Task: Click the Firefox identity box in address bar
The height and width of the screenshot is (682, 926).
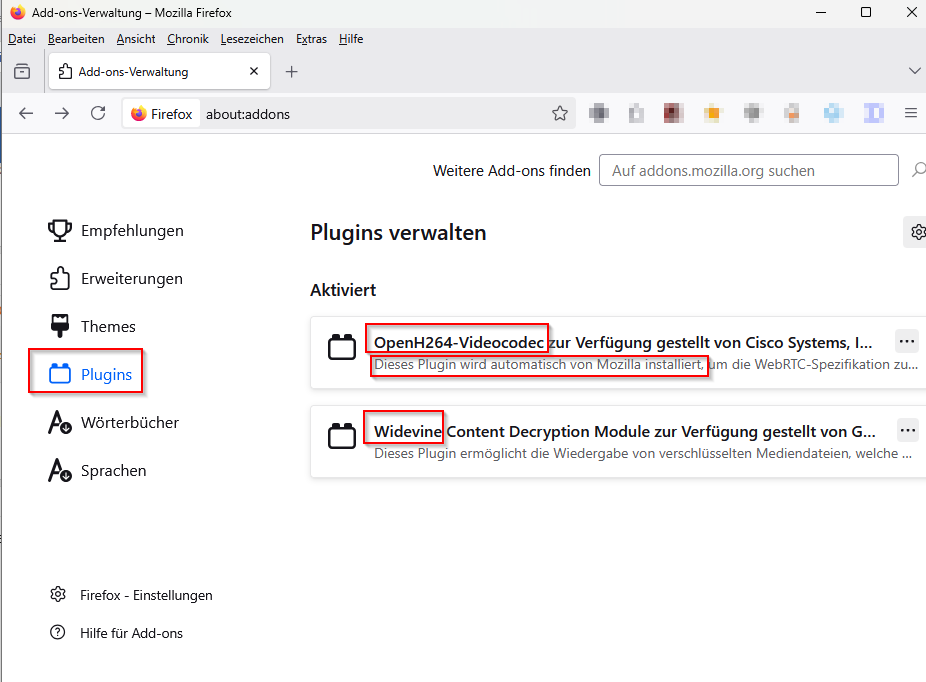Action: [x=162, y=114]
